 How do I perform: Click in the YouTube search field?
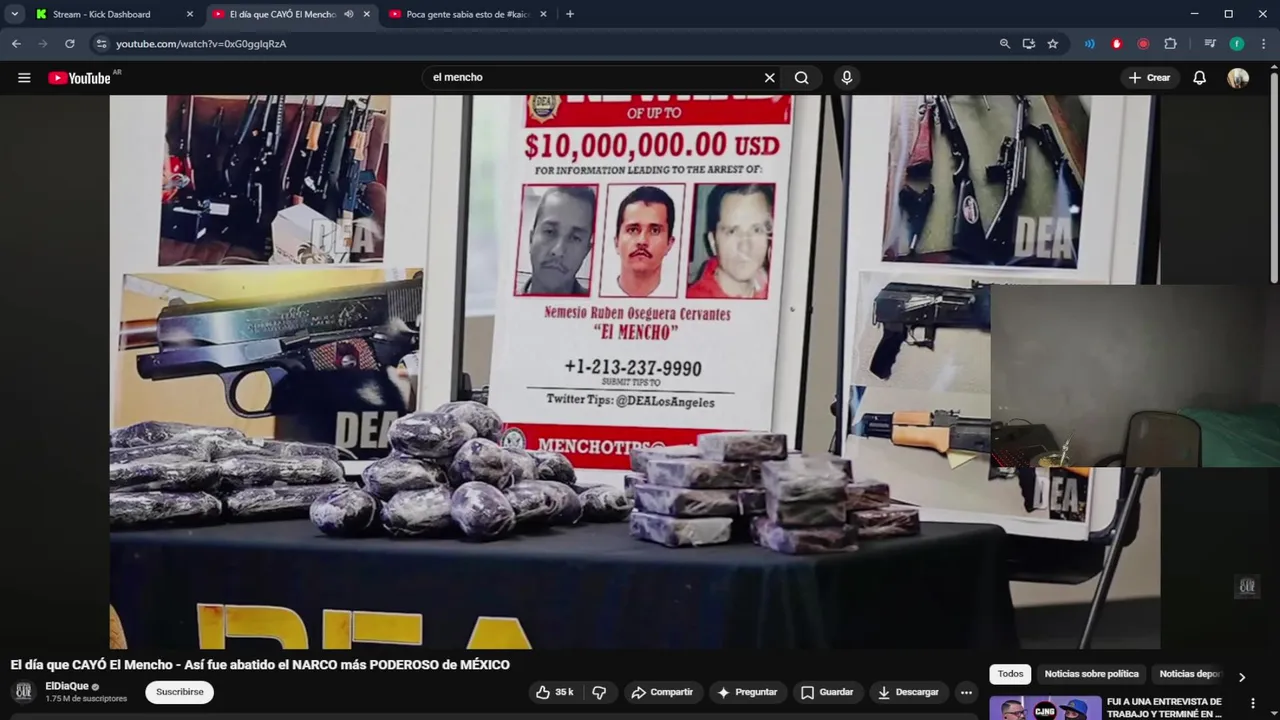tap(595, 78)
